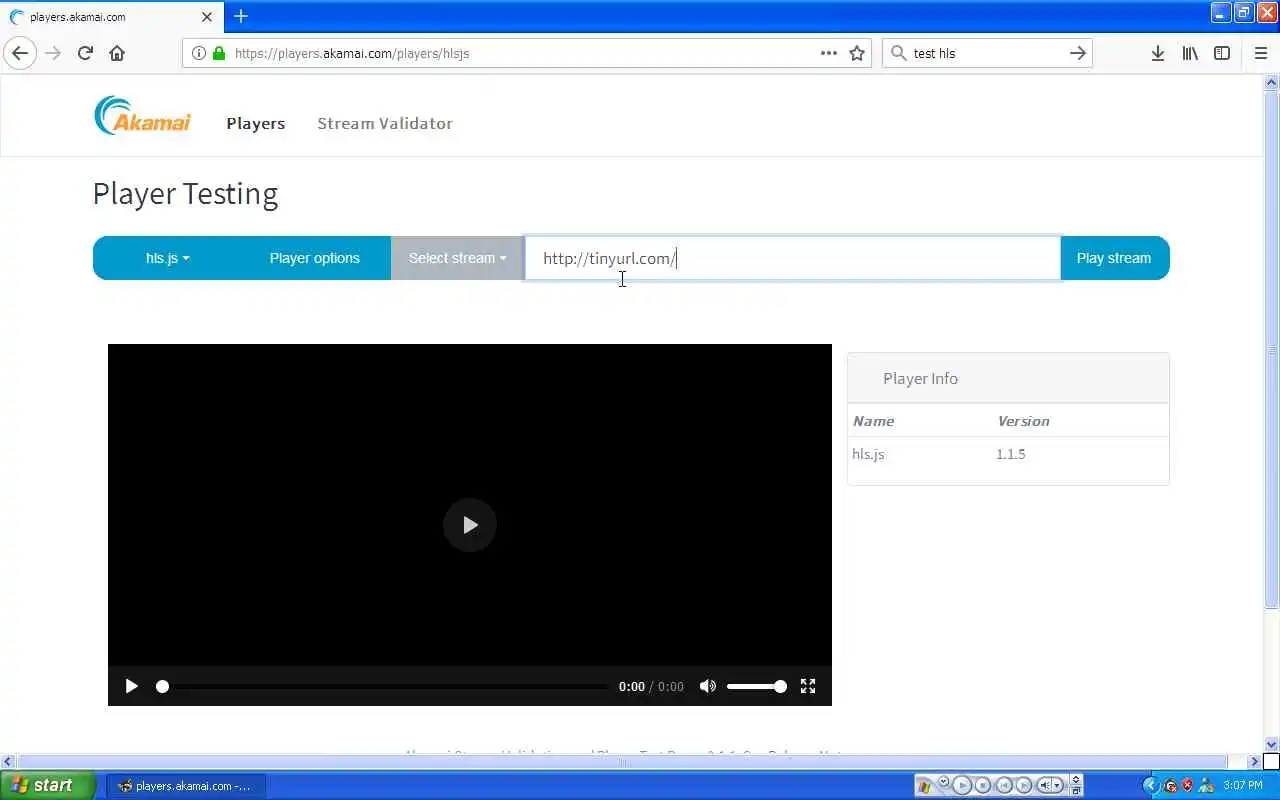Open the browser home page
This screenshot has width=1280, height=800.
tap(117, 53)
